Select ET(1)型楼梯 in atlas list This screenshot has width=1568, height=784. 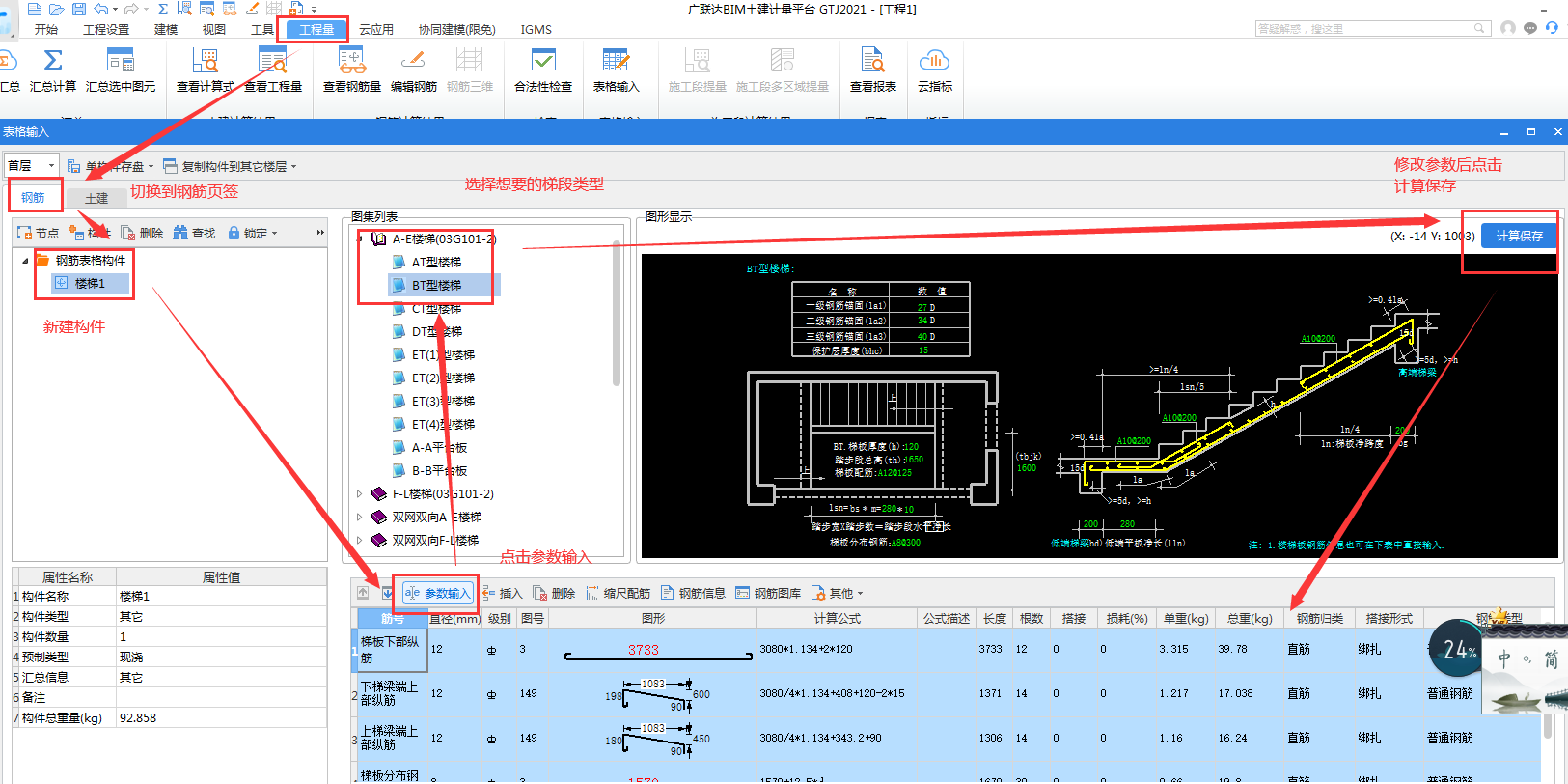pos(443,354)
